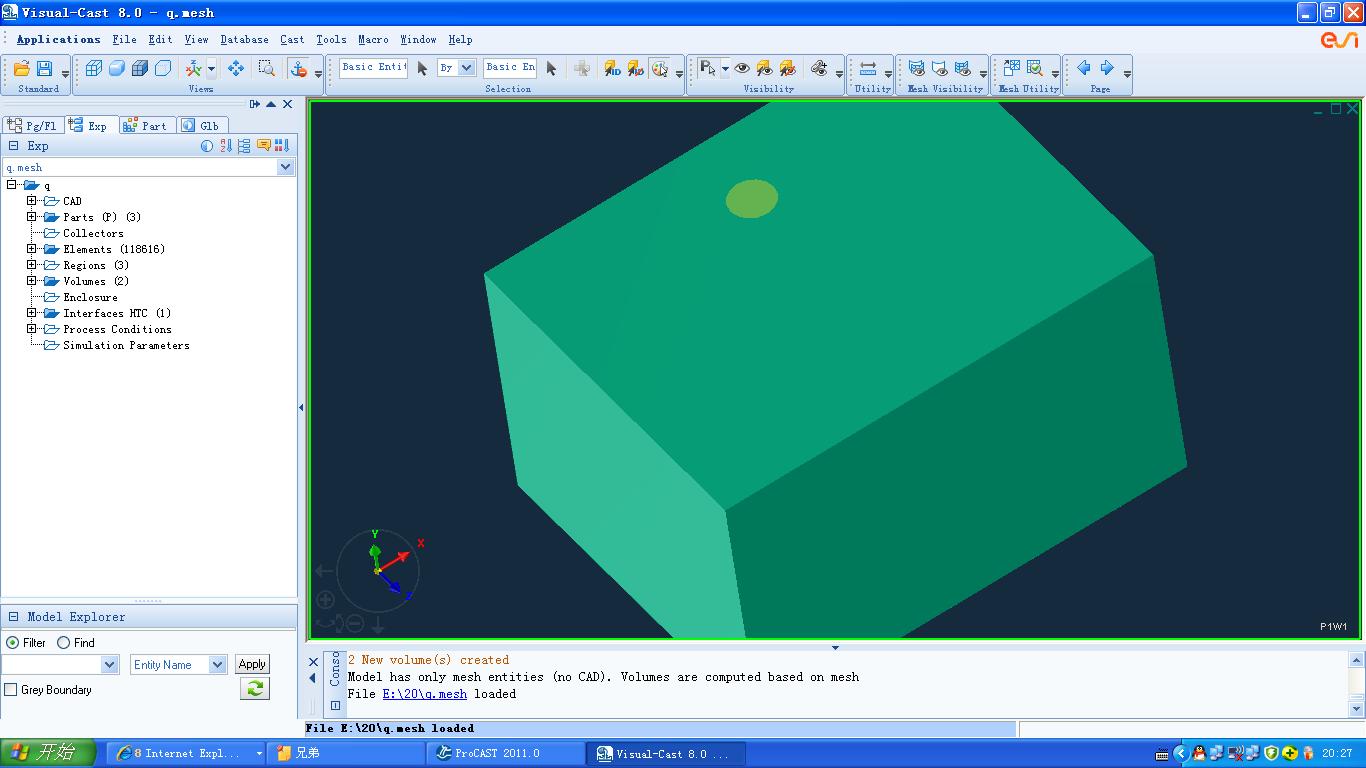Switch to the Part tab
The height and width of the screenshot is (768, 1366).
(x=146, y=125)
